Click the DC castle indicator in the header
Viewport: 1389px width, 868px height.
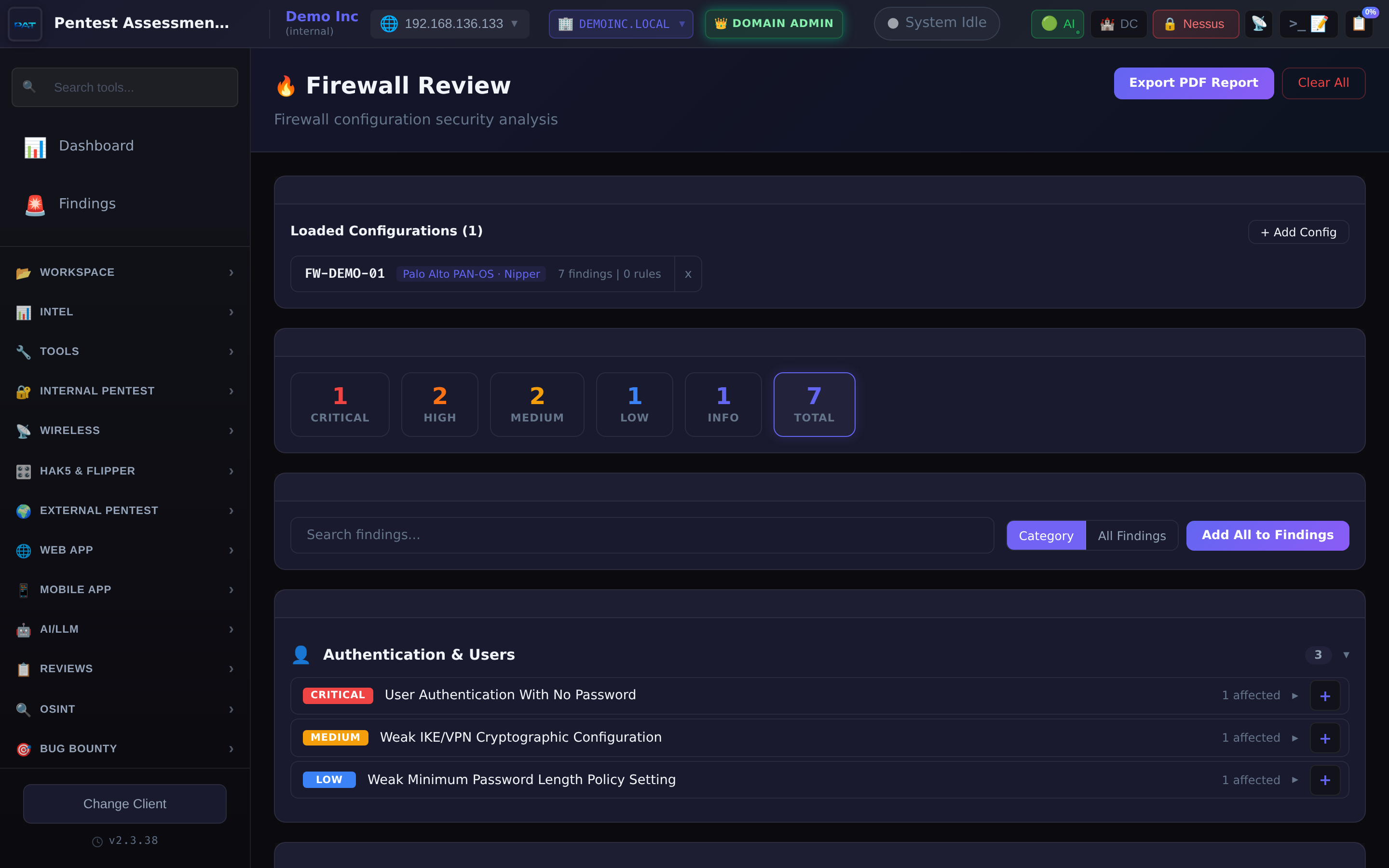[1117, 24]
